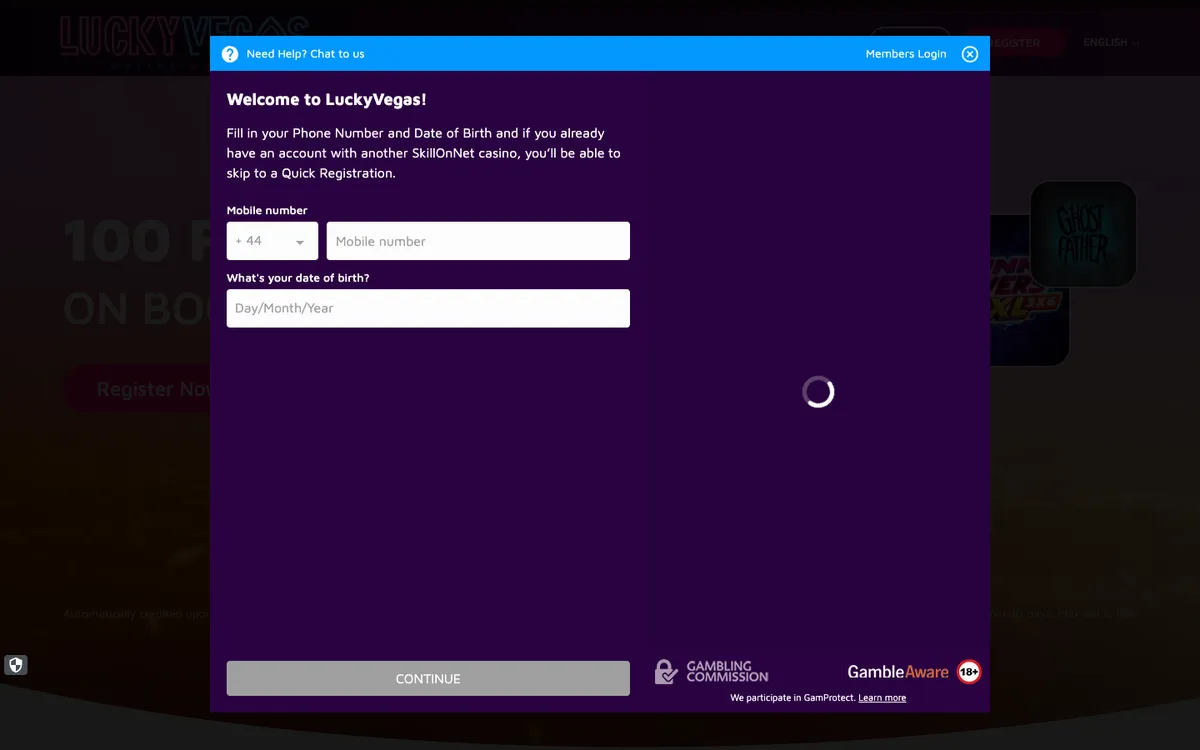Image resolution: width=1200 pixels, height=750 pixels.
Task: Open the +44 country code dropdown
Action: (x=272, y=241)
